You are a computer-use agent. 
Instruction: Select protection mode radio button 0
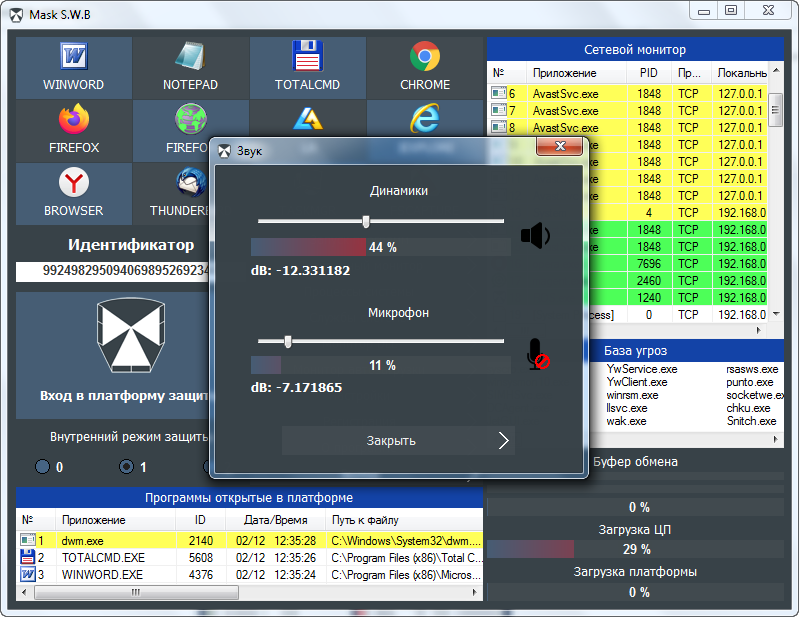click(x=42, y=466)
